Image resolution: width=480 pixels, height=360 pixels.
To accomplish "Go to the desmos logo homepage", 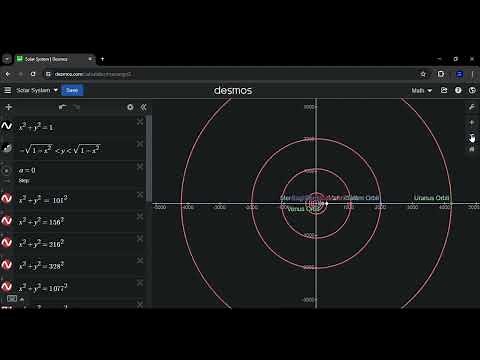I will coord(233,90).
